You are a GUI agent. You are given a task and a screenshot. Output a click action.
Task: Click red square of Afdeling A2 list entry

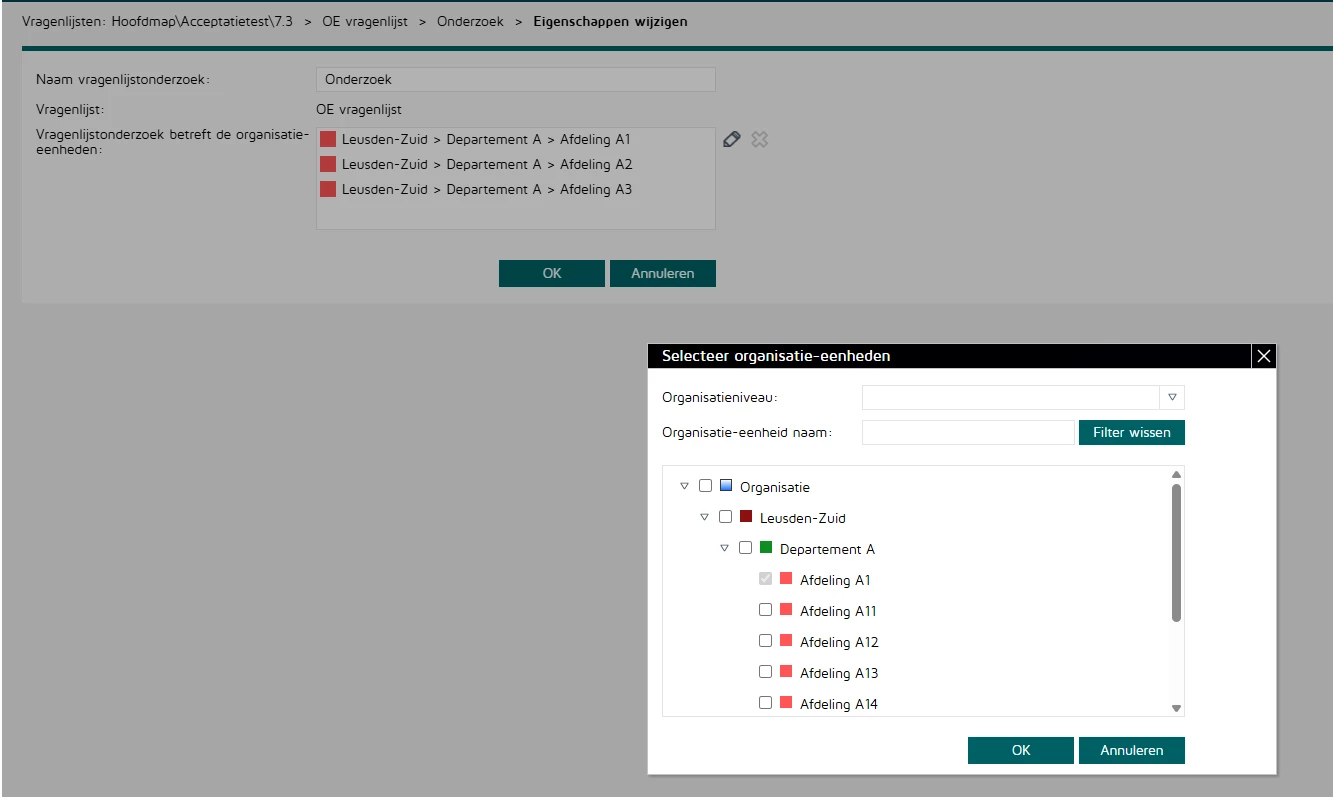328,164
